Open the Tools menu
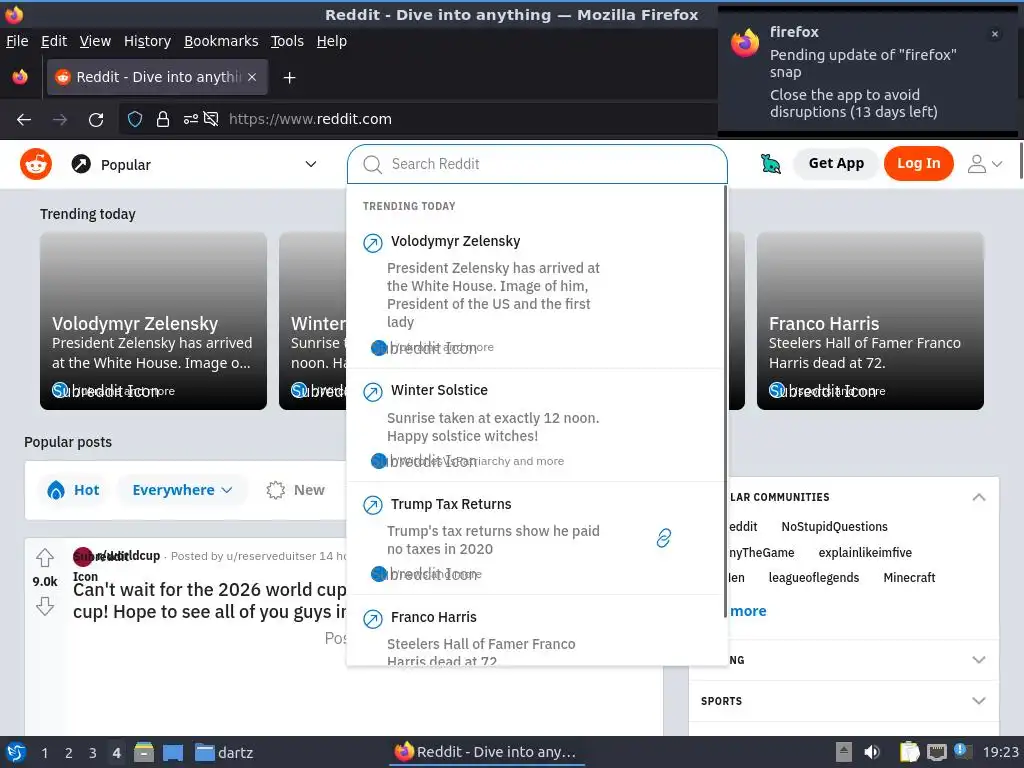The width and height of the screenshot is (1024, 768). [x=287, y=41]
